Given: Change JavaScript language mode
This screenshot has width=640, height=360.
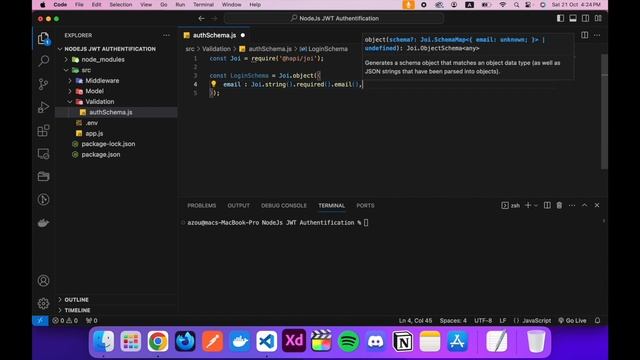Looking at the screenshot, I should point(536,320).
